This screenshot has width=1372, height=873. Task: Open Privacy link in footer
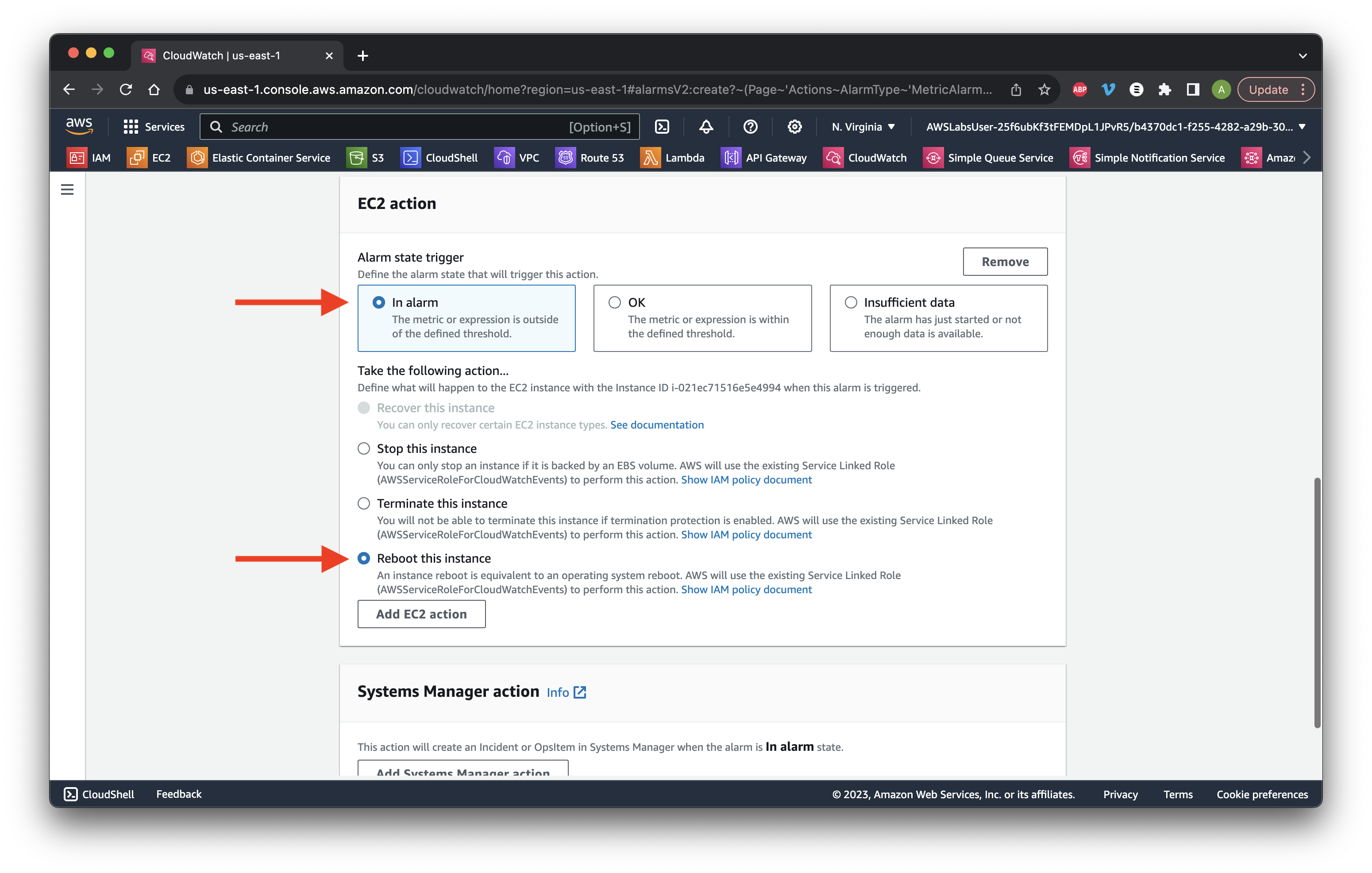1120,794
